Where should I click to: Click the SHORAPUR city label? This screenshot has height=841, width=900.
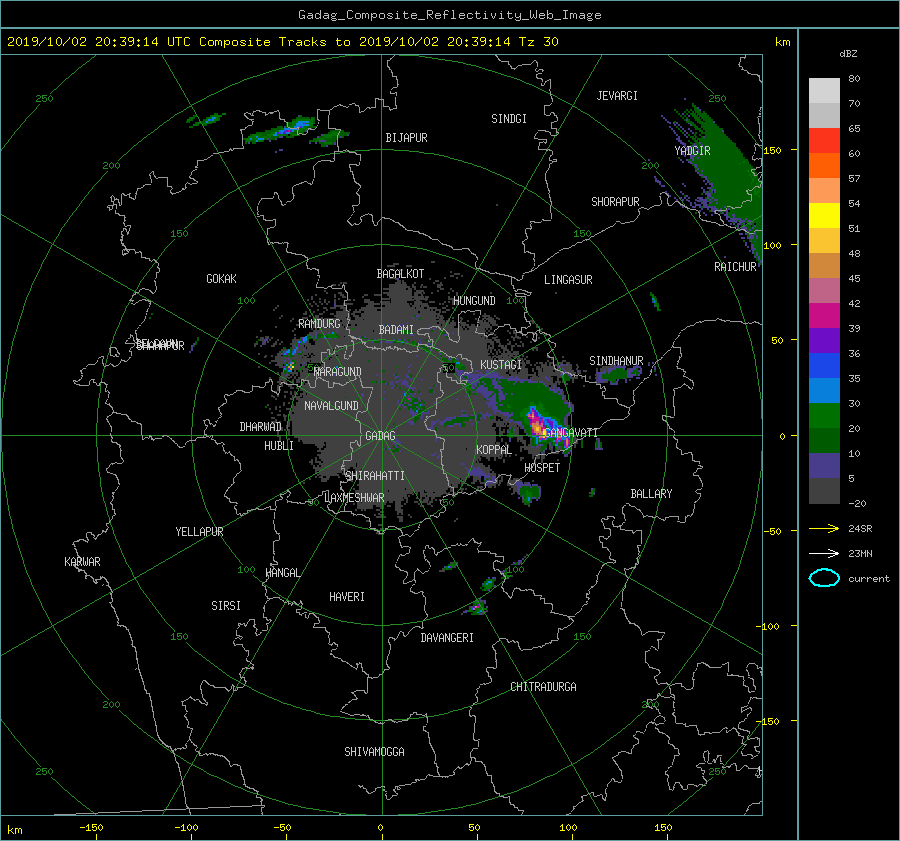[x=615, y=202]
